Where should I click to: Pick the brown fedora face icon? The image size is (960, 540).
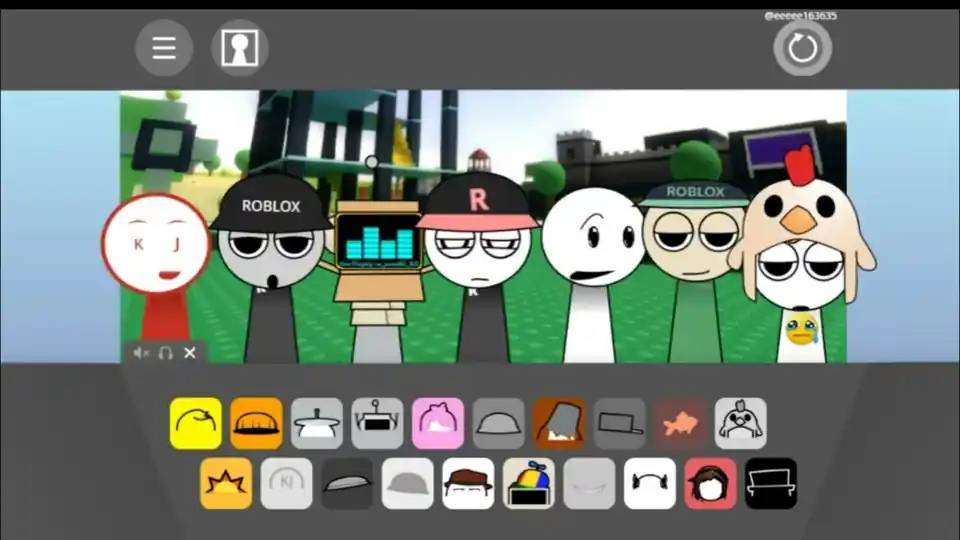pos(468,484)
